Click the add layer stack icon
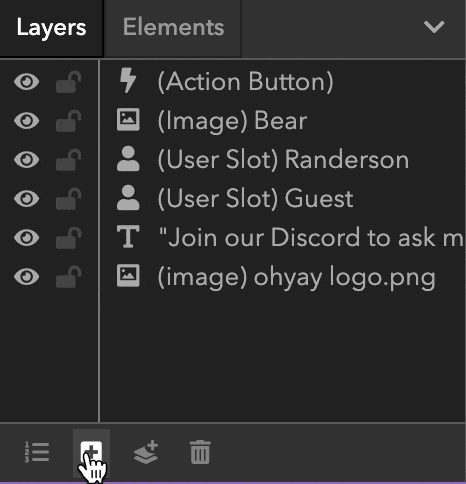The height and width of the screenshot is (484, 466). click(146, 452)
